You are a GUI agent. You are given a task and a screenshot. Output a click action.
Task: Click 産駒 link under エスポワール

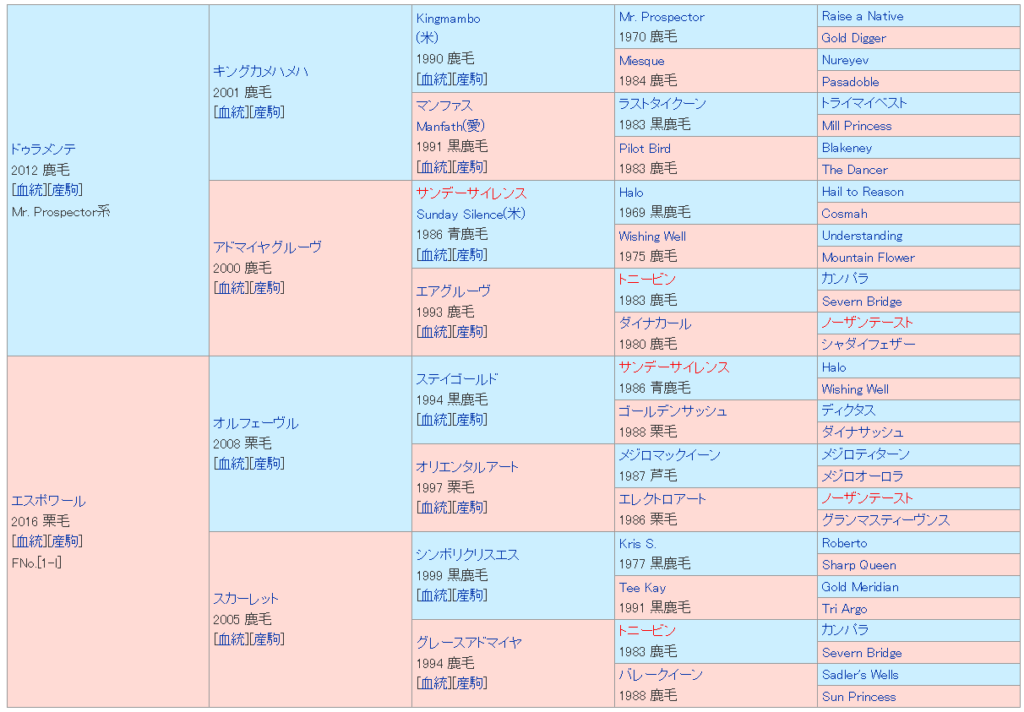tap(66, 541)
